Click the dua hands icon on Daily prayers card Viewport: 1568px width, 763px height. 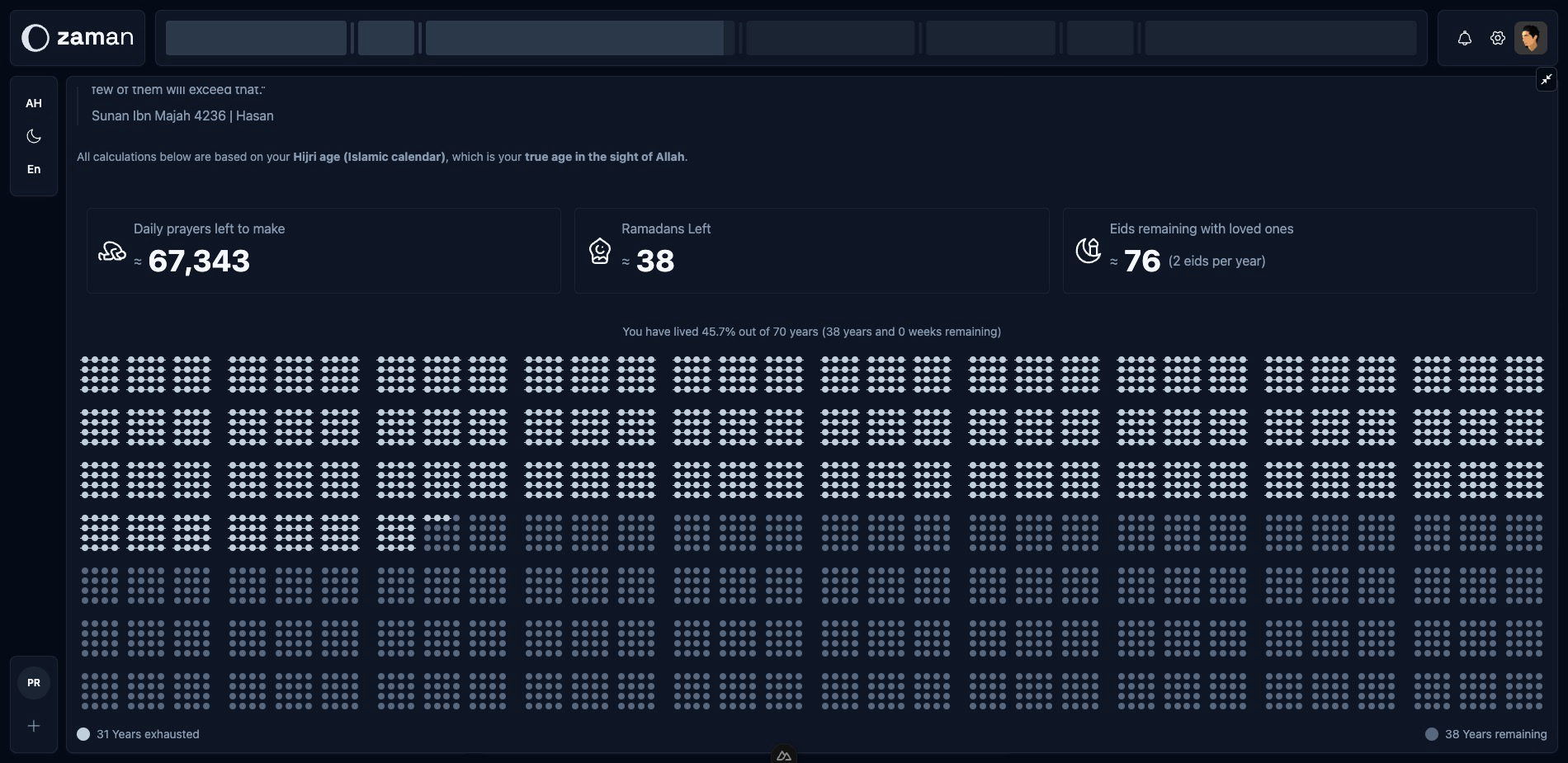tap(111, 252)
